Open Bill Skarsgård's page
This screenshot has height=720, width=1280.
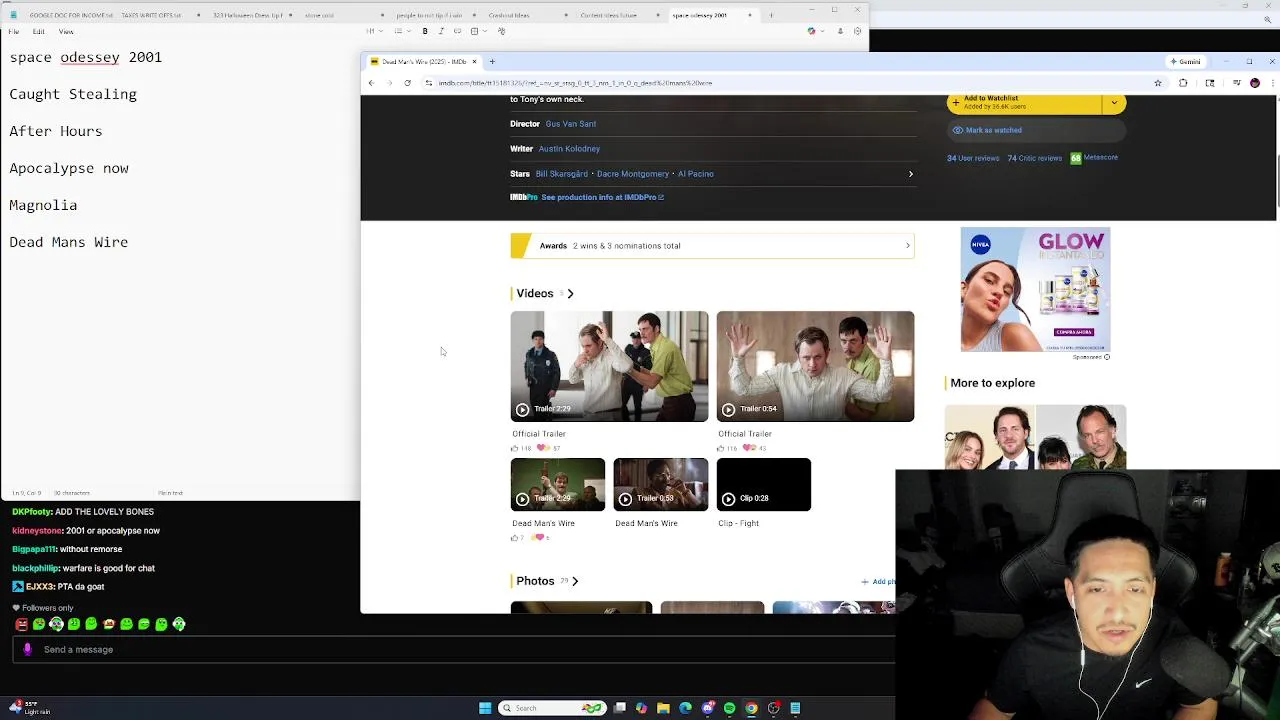click(562, 174)
